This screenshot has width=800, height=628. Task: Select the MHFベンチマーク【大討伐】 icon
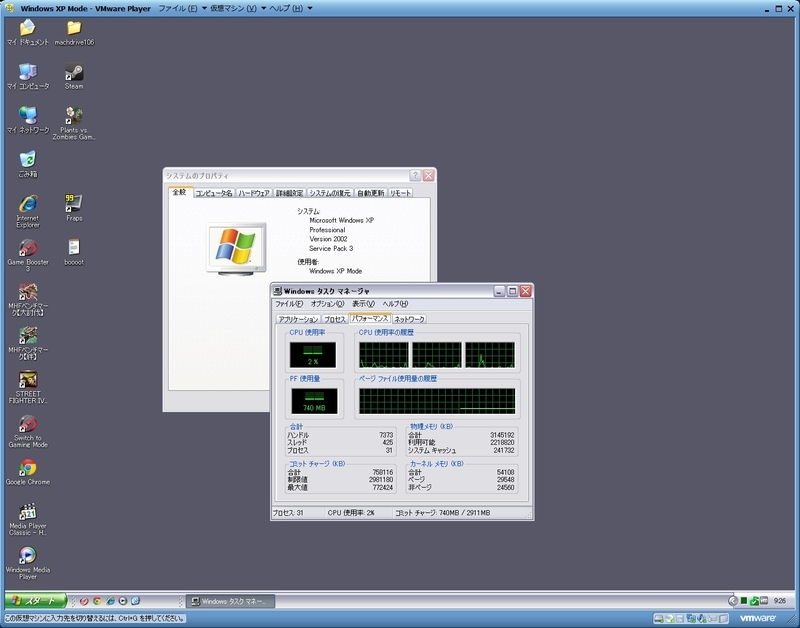click(28, 299)
